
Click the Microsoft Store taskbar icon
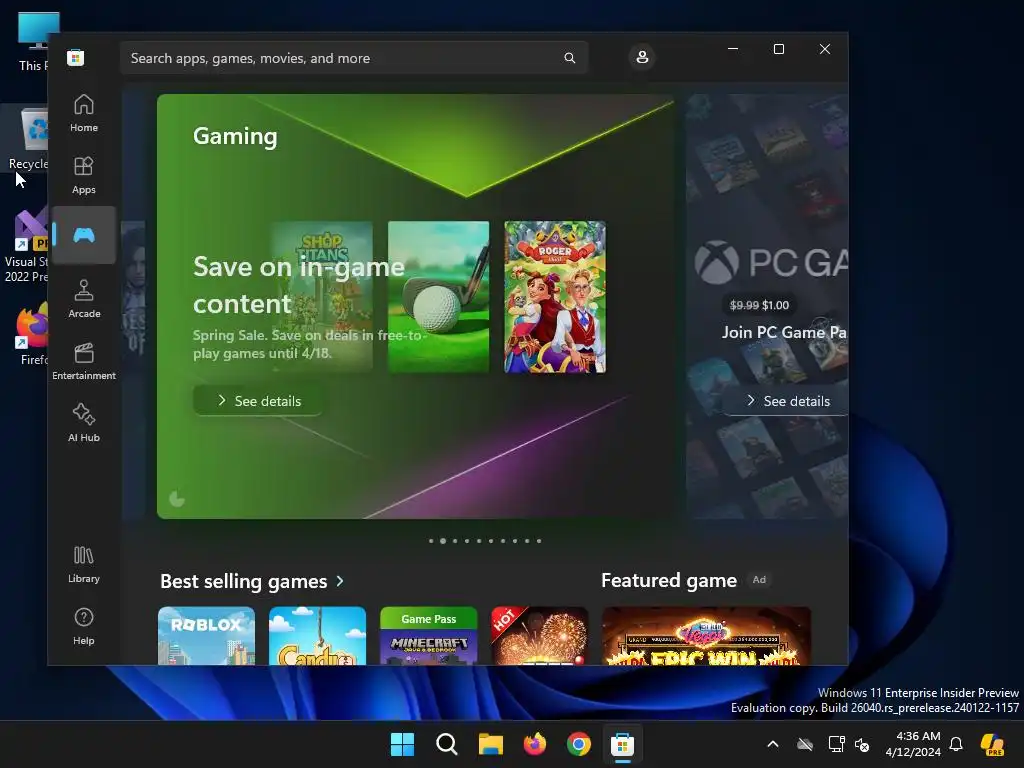tap(622, 744)
